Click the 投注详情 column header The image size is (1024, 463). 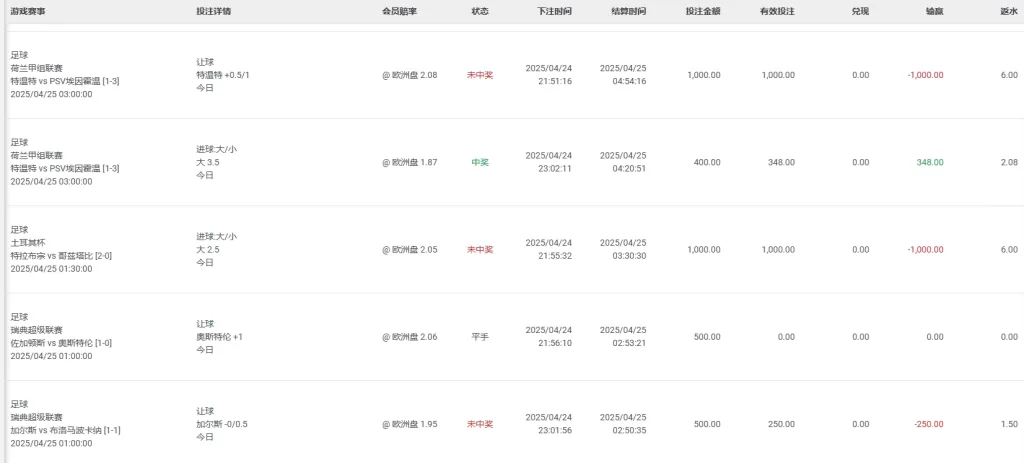[x=213, y=12]
